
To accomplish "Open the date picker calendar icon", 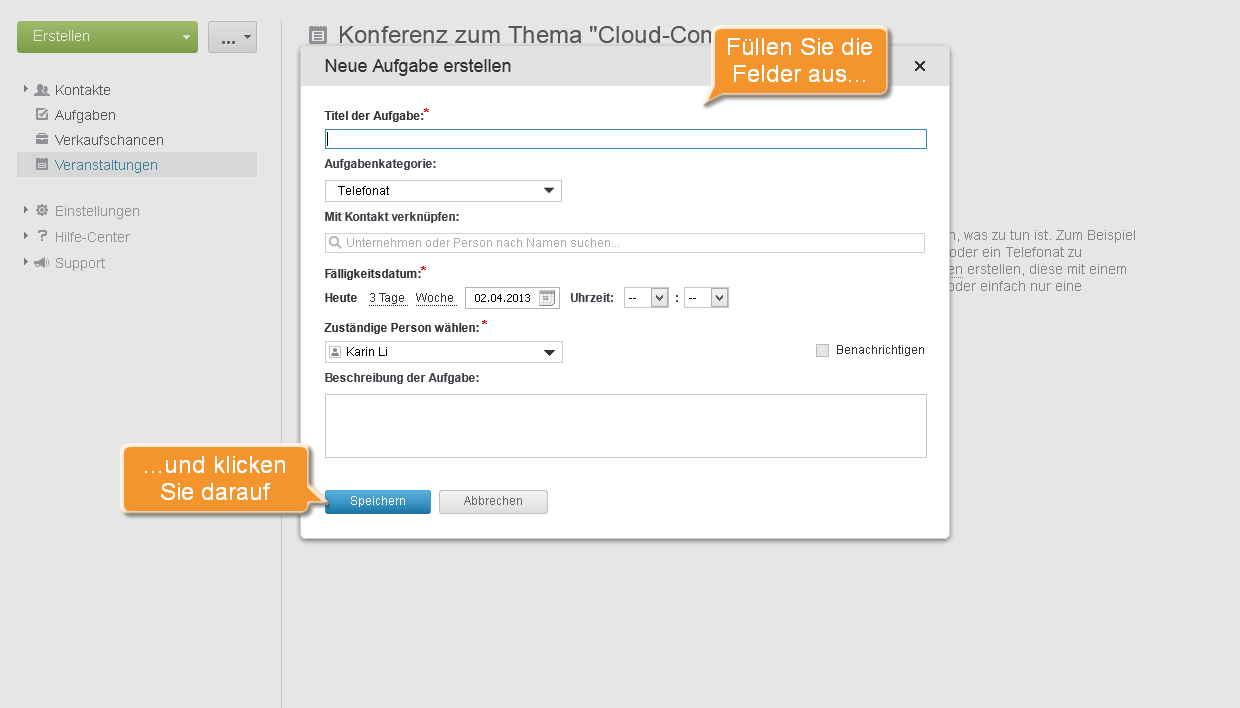I will point(547,297).
